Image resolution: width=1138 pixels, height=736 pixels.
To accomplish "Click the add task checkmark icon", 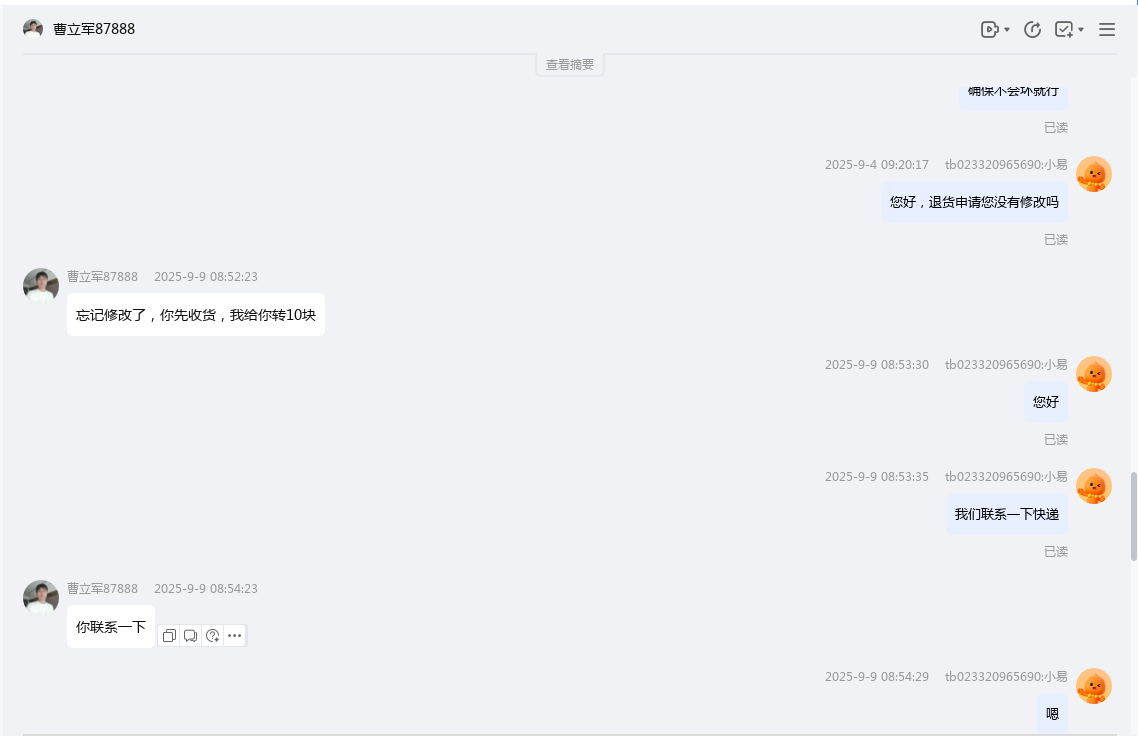I will pyautogui.click(x=1064, y=30).
